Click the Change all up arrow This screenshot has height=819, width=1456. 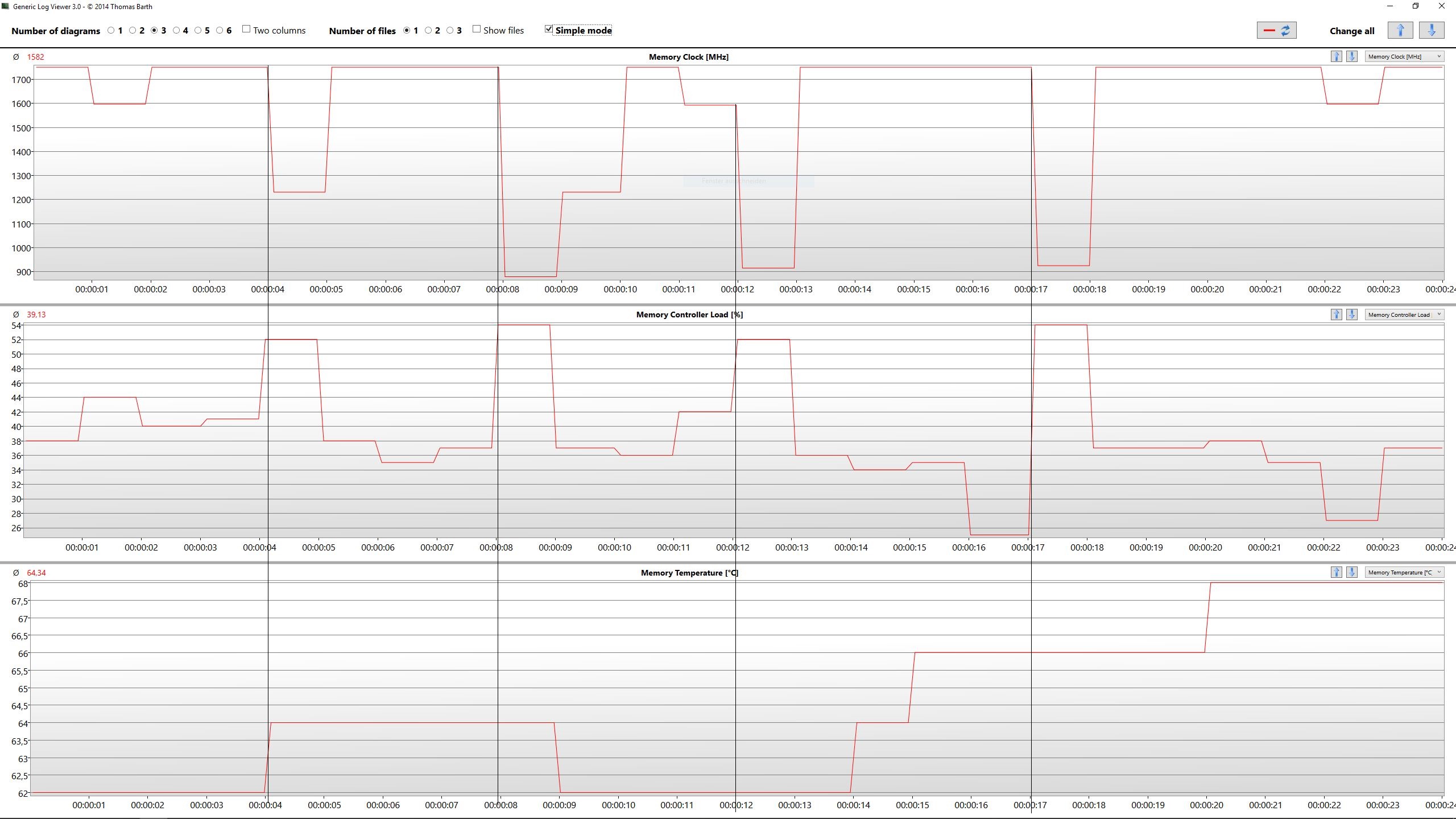[x=1400, y=30]
